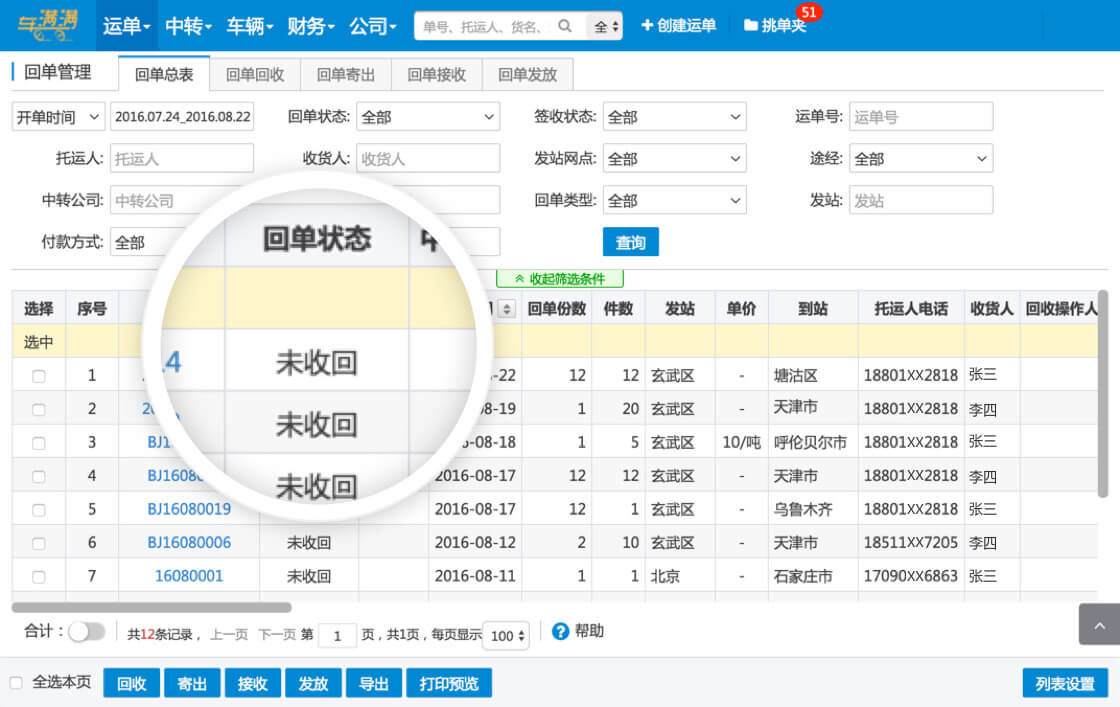Viewport: 1120px width, 707px height.
Task: Click the date range field
Action: coord(182,116)
